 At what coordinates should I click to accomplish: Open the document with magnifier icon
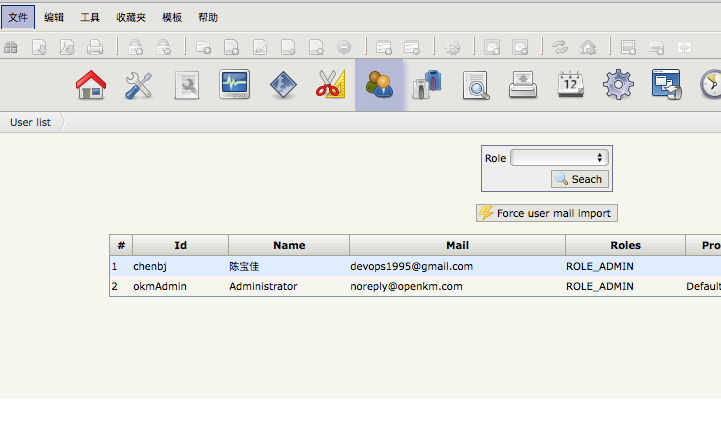tap(475, 85)
